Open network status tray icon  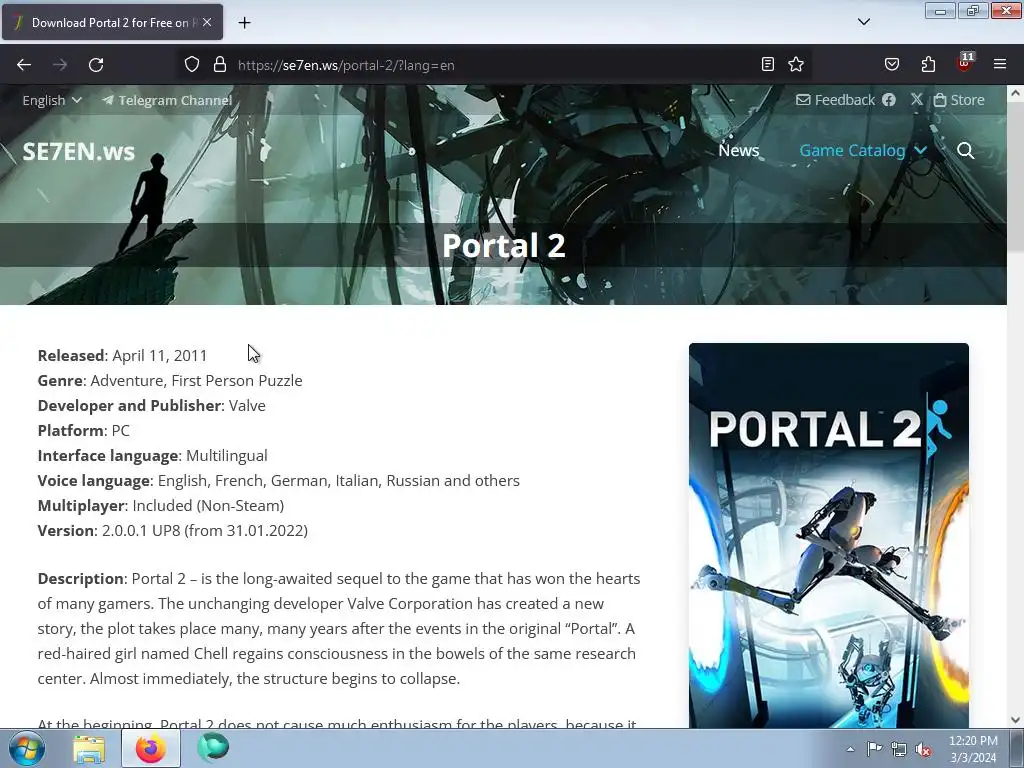pos(899,750)
